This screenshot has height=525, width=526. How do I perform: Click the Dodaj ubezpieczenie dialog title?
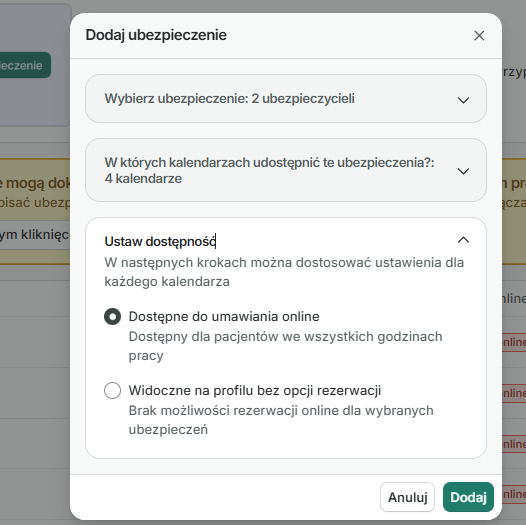tap(156, 35)
